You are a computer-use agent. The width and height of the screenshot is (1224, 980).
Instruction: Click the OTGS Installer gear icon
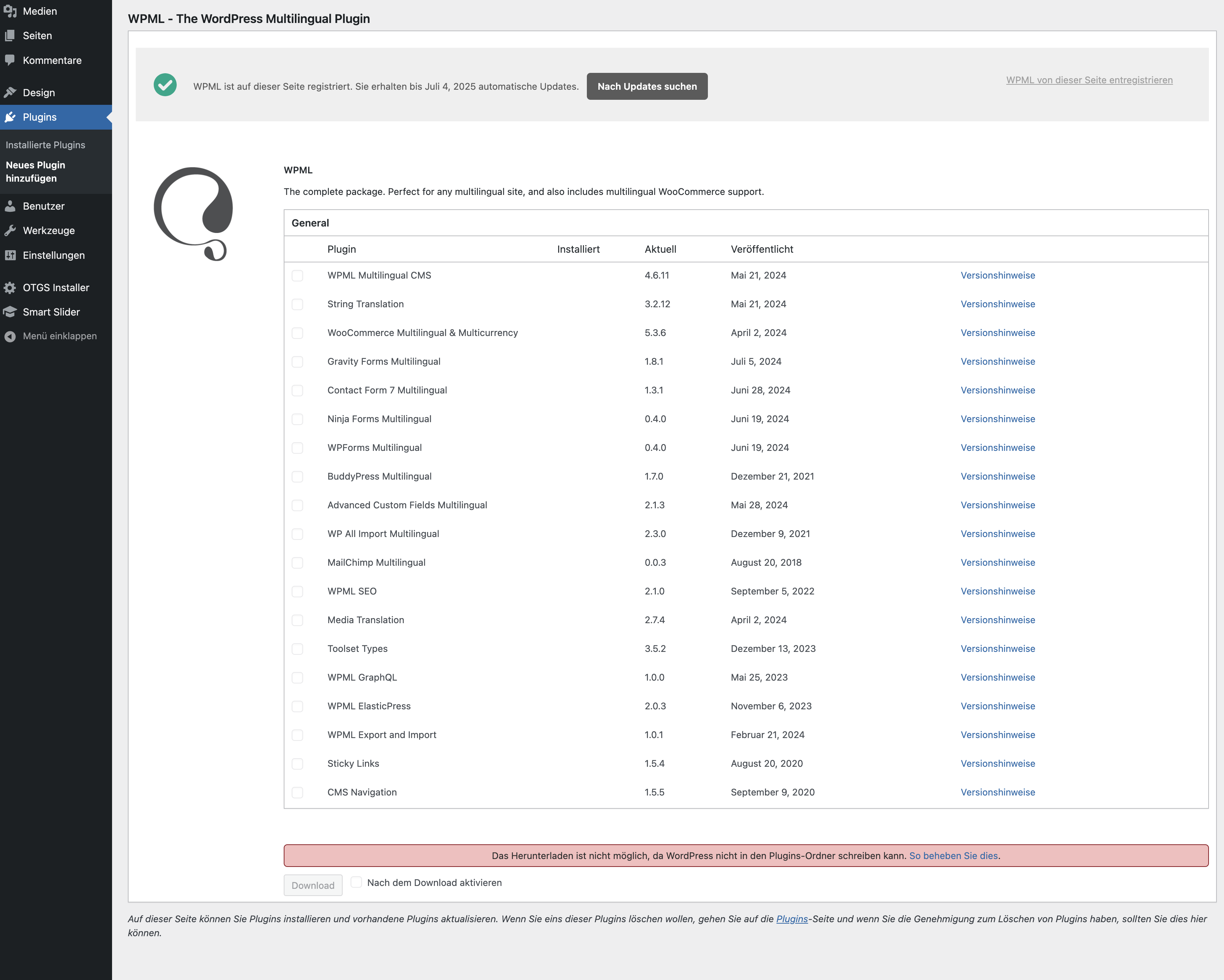click(10, 288)
